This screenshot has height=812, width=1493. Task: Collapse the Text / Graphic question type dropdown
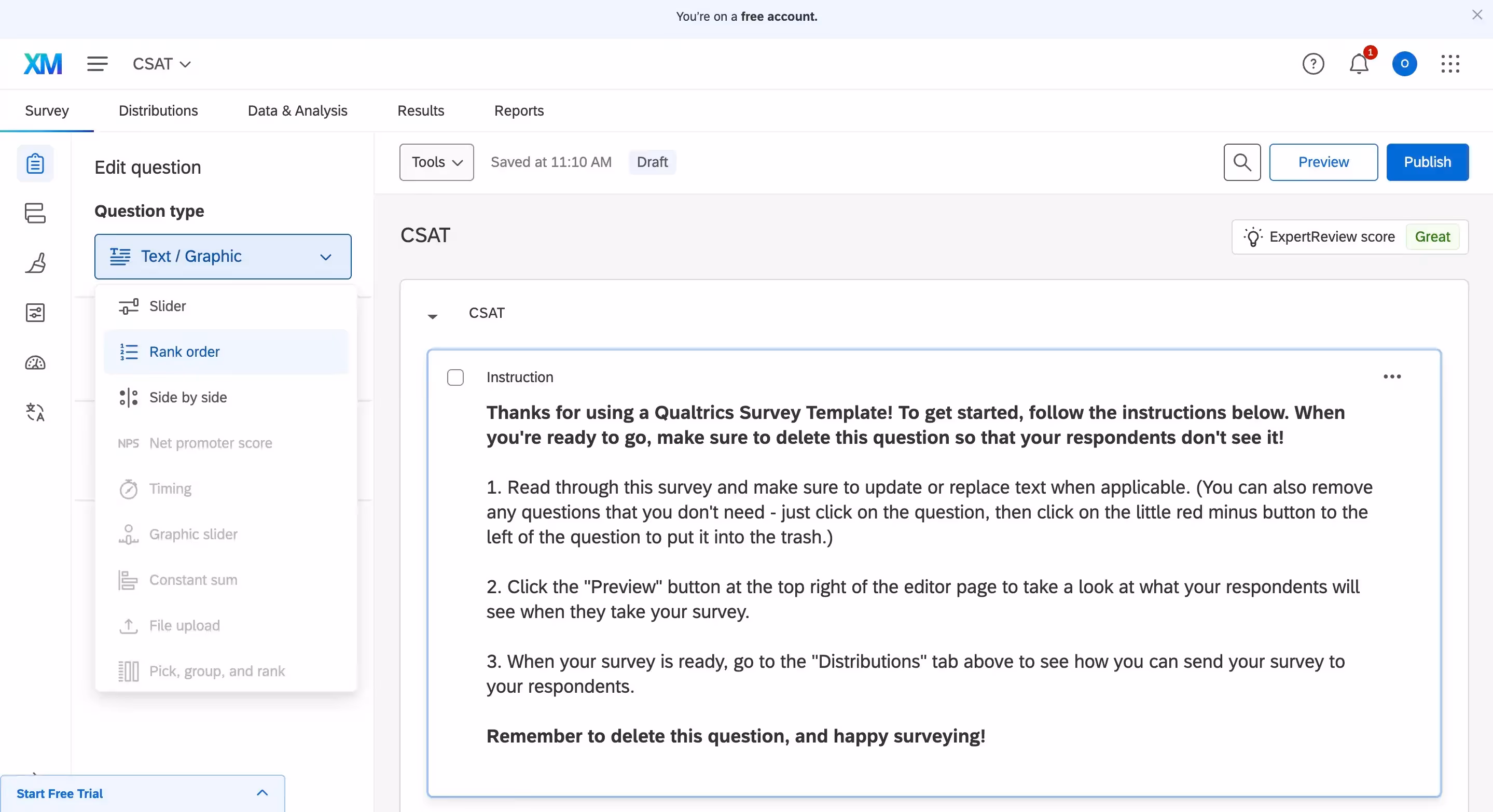(x=223, y=257)
